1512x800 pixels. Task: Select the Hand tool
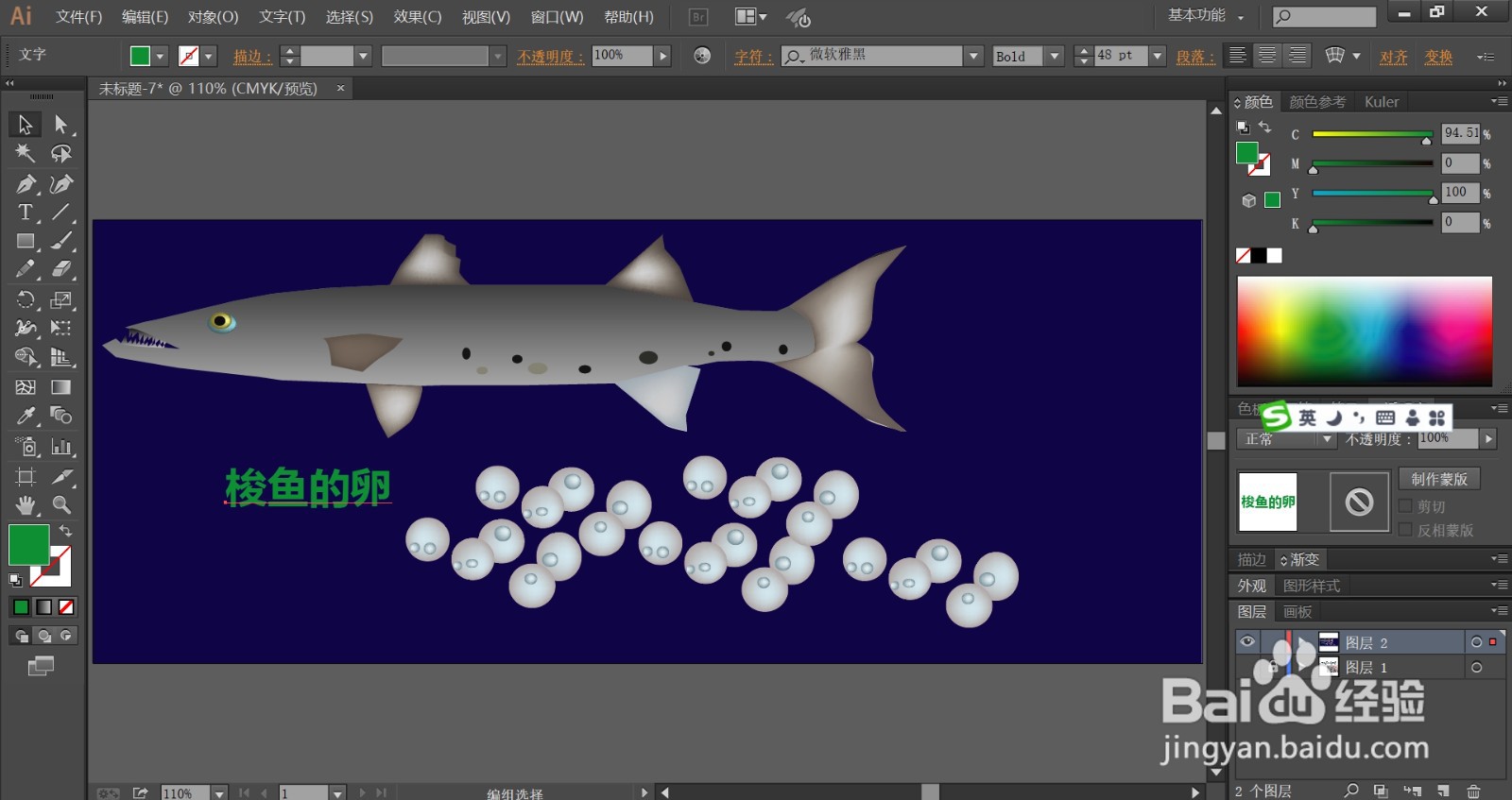pyautogui.click(x=26, y=504)
